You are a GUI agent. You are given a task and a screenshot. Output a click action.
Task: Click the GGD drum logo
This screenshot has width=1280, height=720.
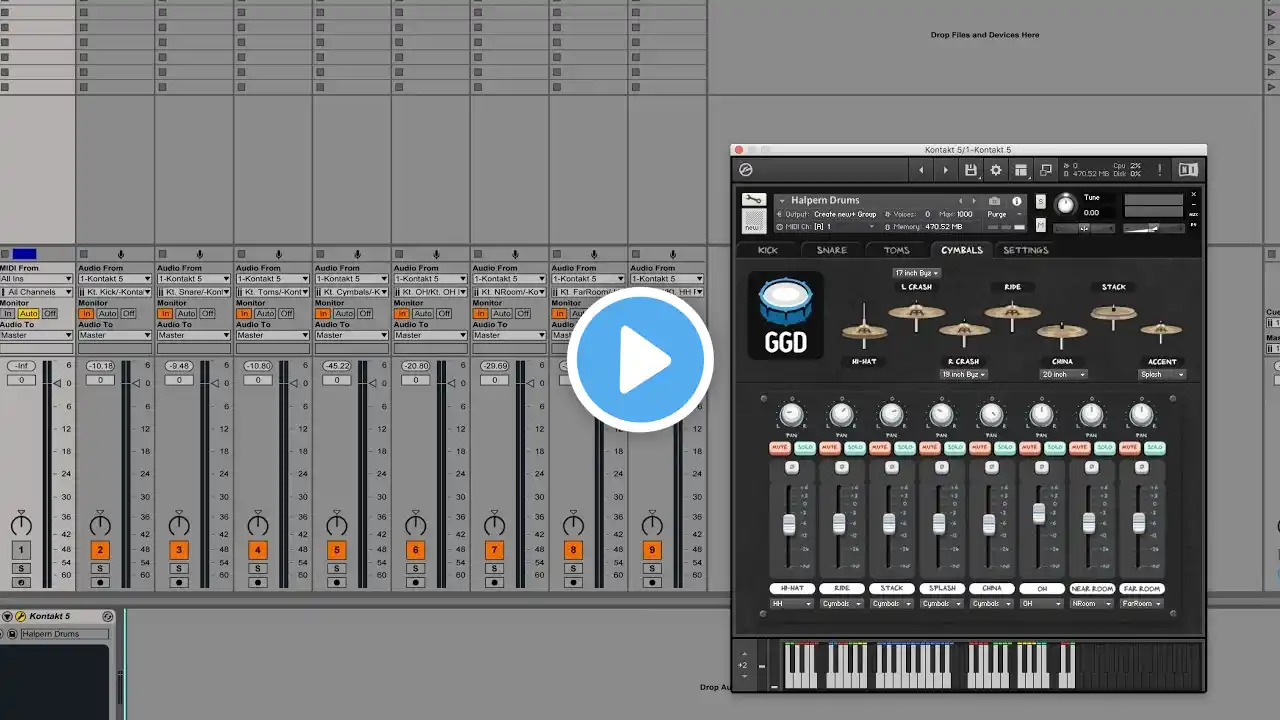click(786, 315)
